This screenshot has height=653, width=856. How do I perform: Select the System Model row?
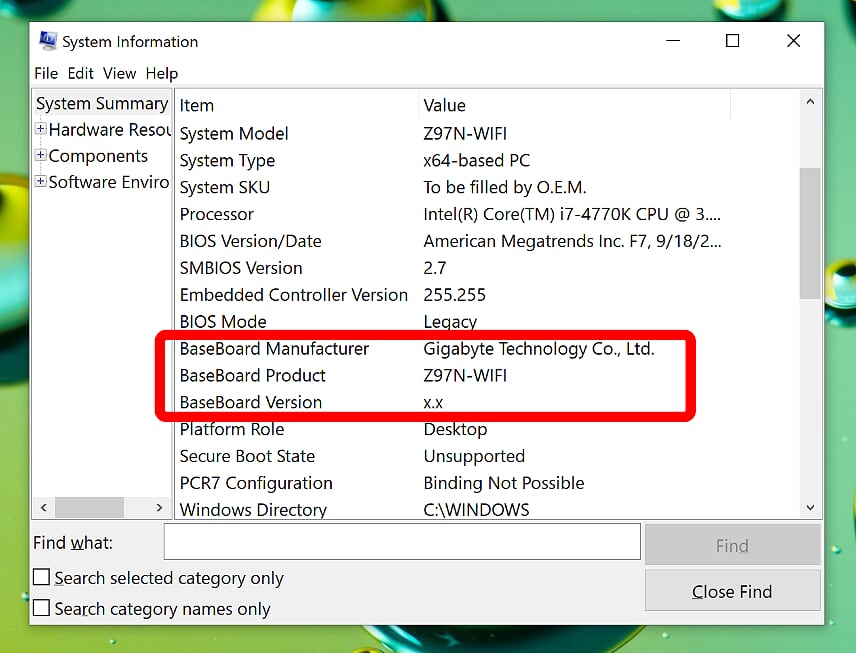(233, 133)
